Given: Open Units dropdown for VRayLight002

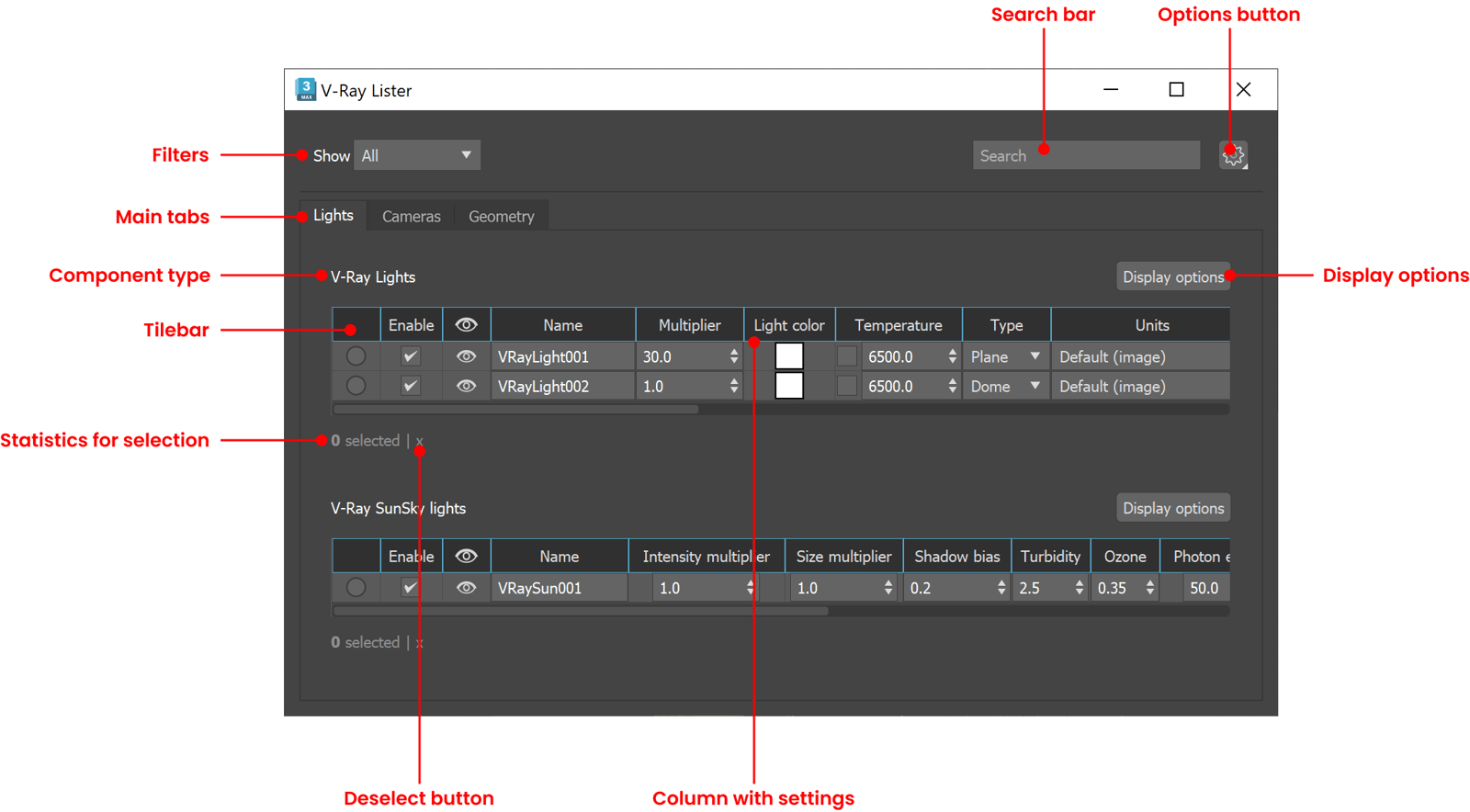Looking at the screenshot, I should 1141,387.
